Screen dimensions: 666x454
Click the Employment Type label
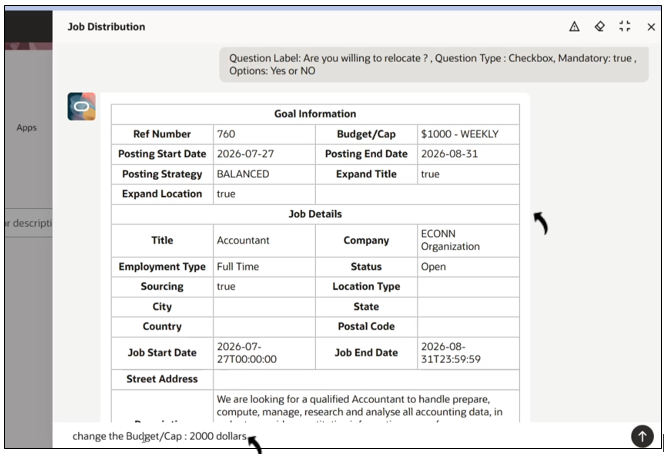[162, 267]
